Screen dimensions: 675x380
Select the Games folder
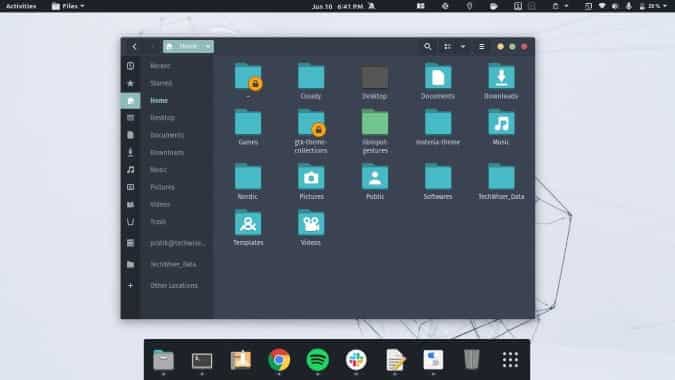tap(248, 123)
